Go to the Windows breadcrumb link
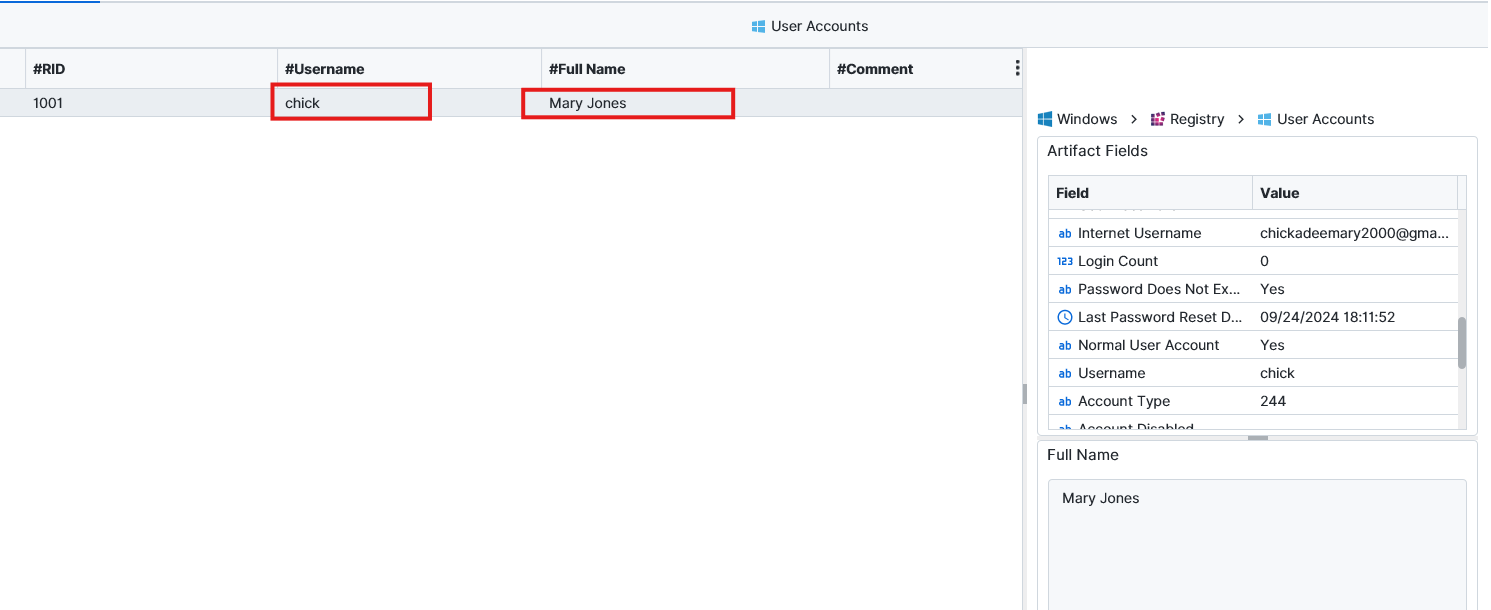The image size is (1491, 610). (1087, 119)
